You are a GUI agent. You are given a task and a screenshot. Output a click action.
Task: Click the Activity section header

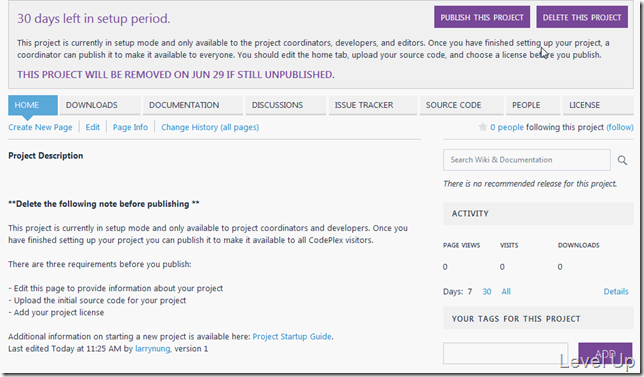[x=538, y=214]
